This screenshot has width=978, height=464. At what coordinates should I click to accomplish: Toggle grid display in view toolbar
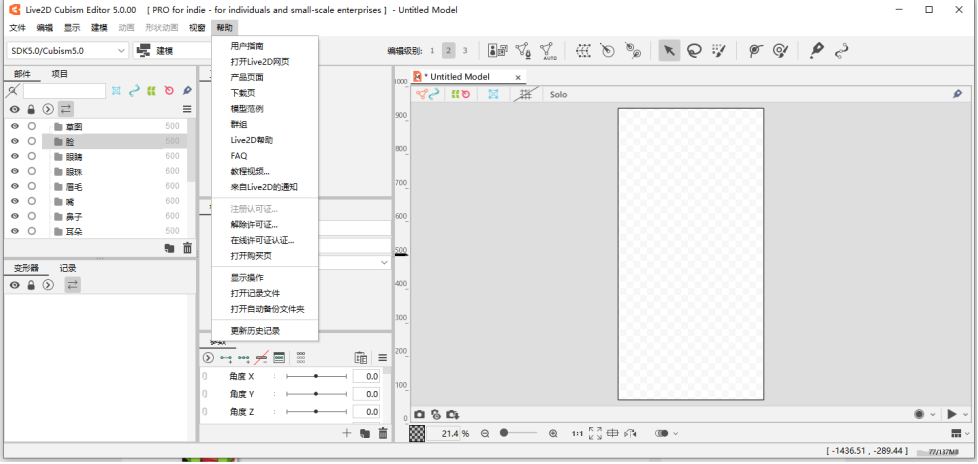point(525,94)
